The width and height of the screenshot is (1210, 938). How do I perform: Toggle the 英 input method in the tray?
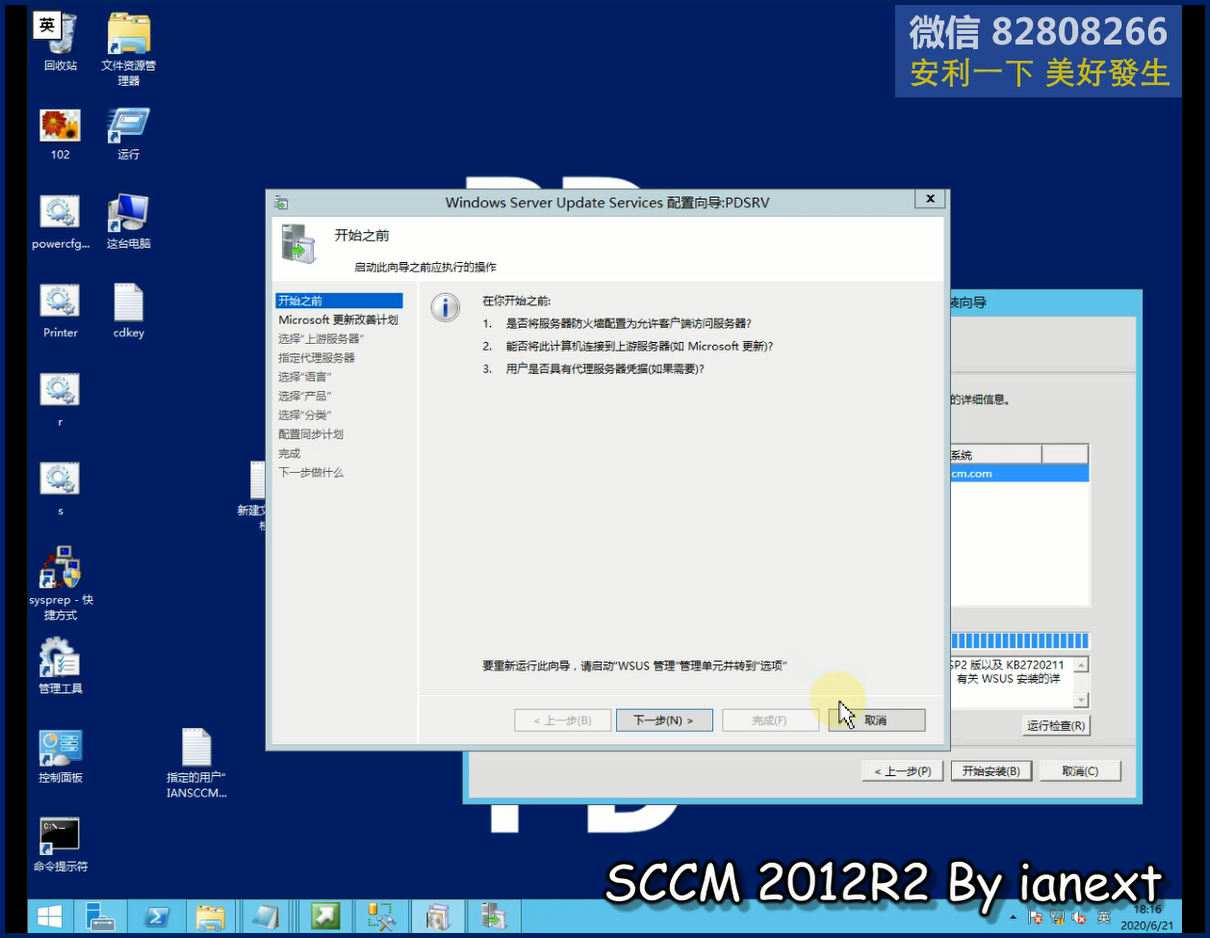click(1103, 917)
